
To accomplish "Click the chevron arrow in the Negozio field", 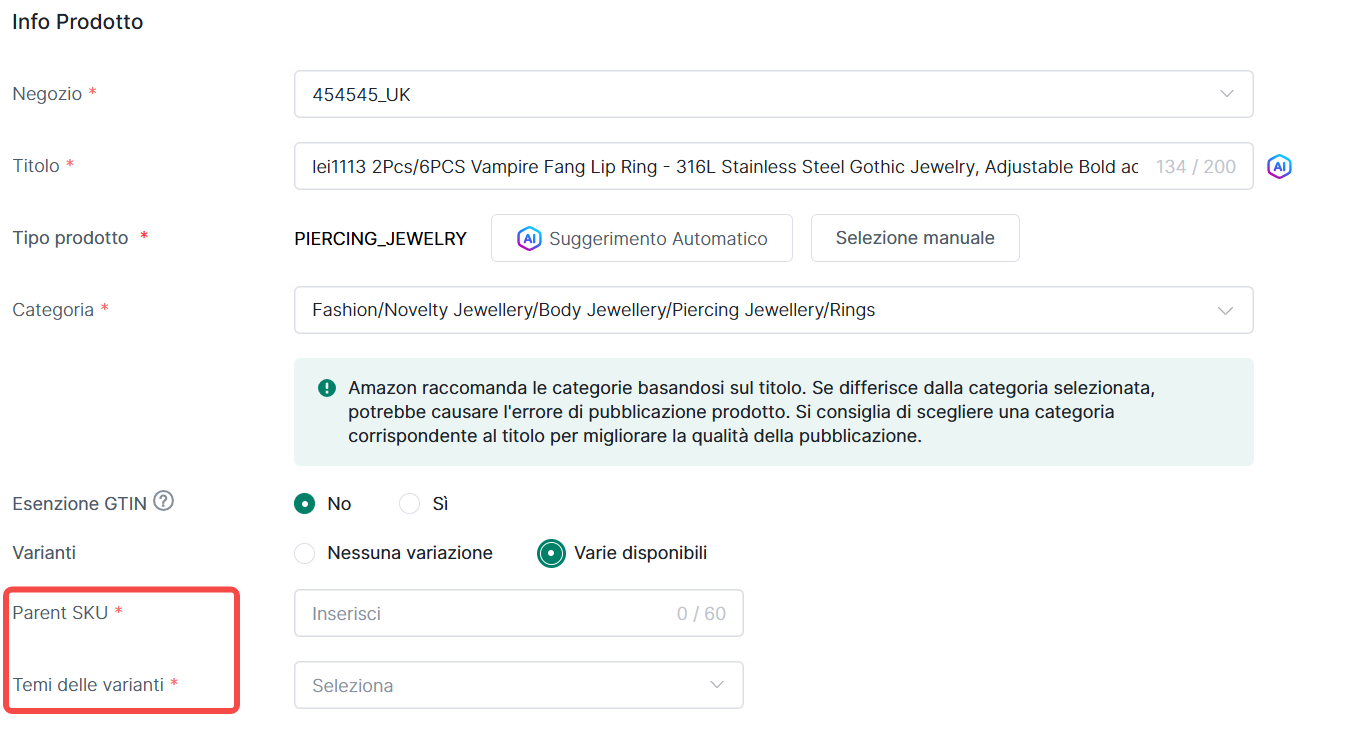I will point(1226,94).
